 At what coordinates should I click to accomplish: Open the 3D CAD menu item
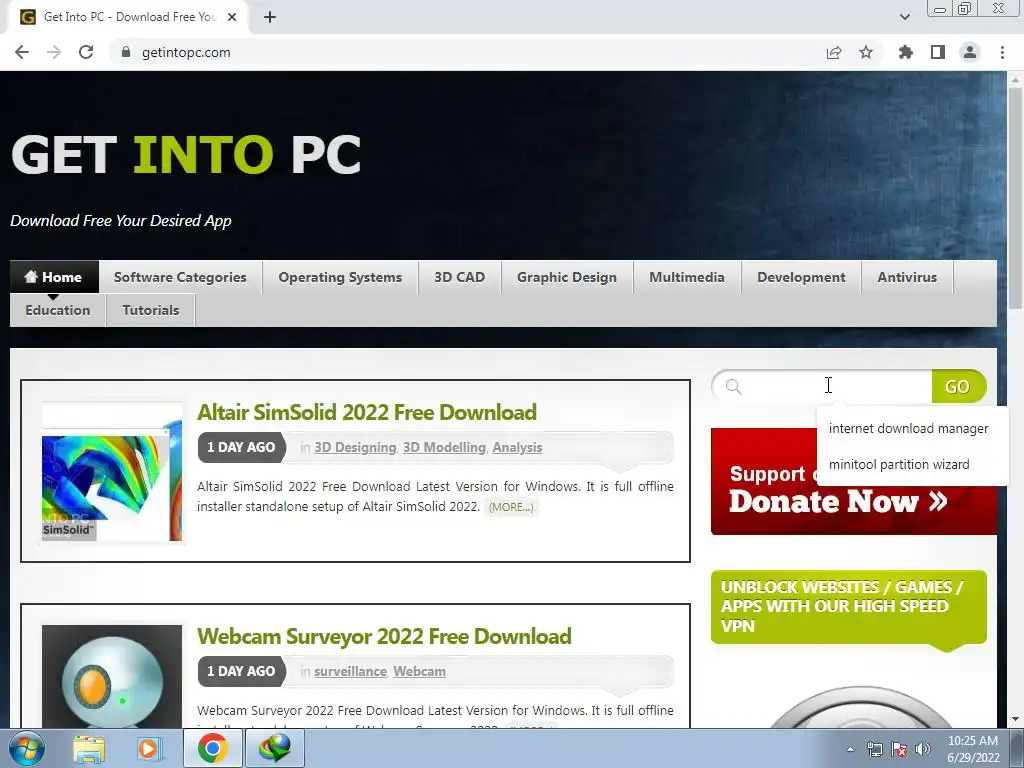460,277
